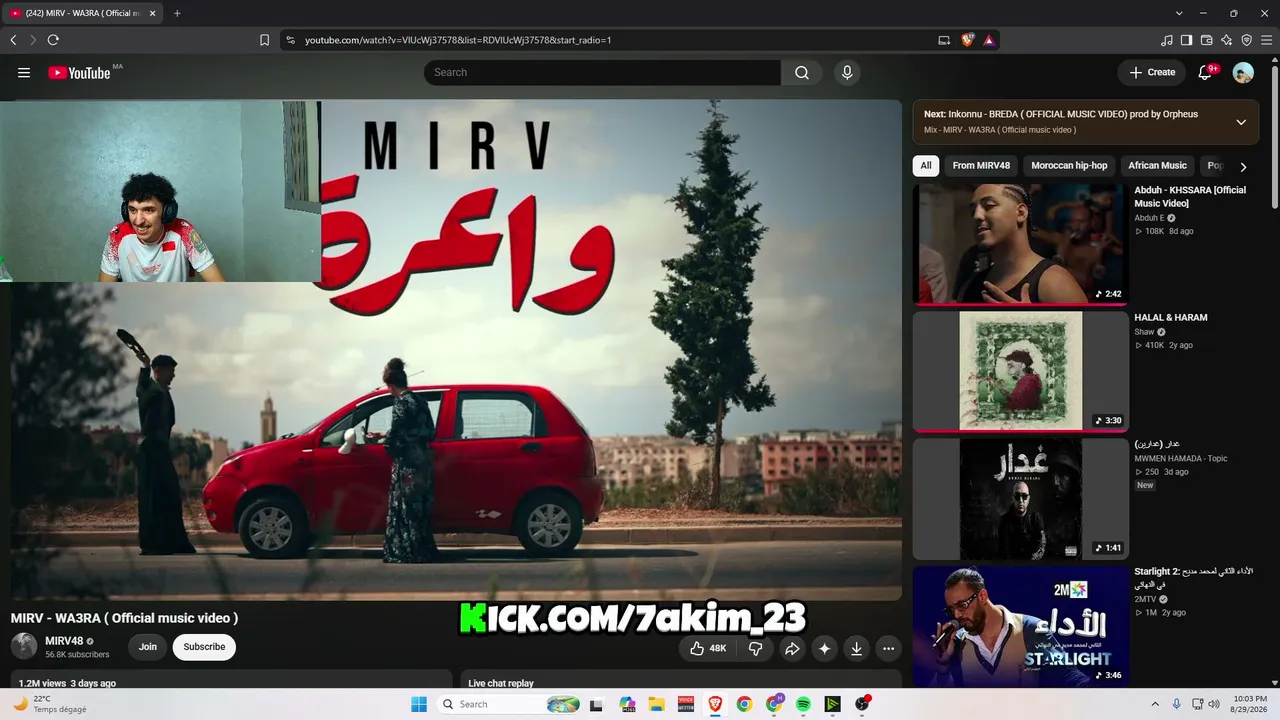Toggle the Brave sidebar panel
This screenshot has height=720, width=1280.
tap(1186, 40)
